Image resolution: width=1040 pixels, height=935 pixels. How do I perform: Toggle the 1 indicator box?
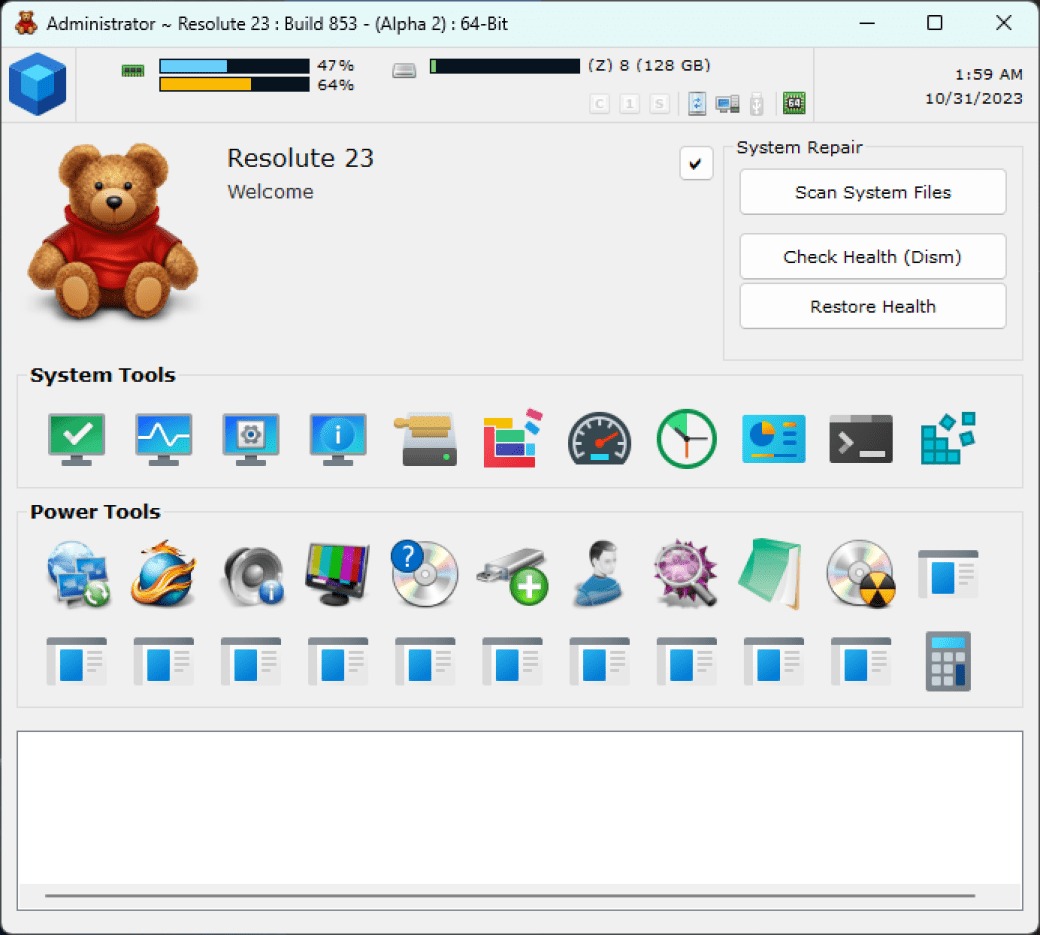coord(629,103)
